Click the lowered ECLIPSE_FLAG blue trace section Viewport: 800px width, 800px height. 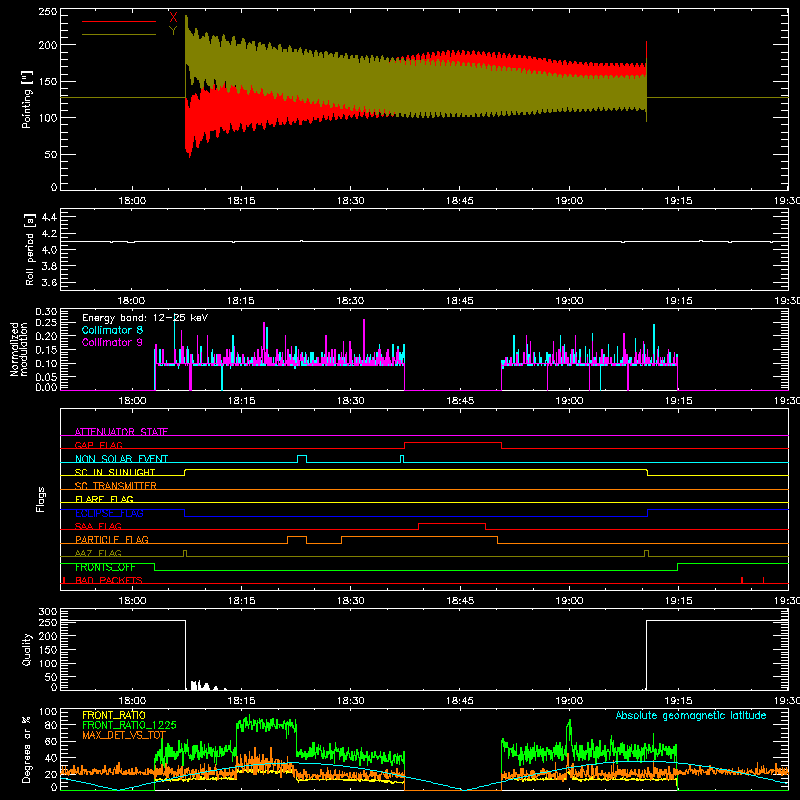click(x=416, y=516)
